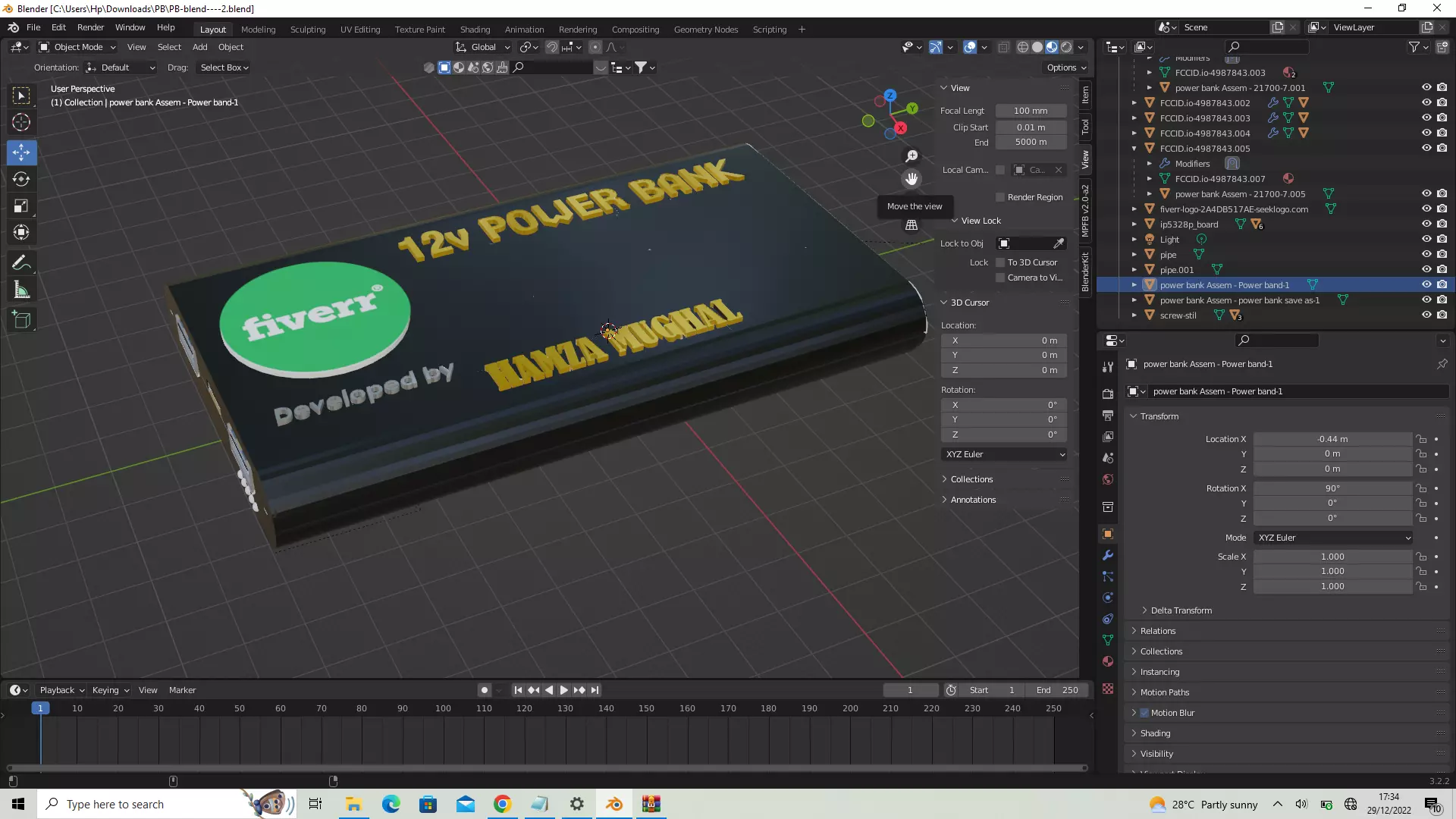Click the zoom view magnifier gizmo

[912, 156]
